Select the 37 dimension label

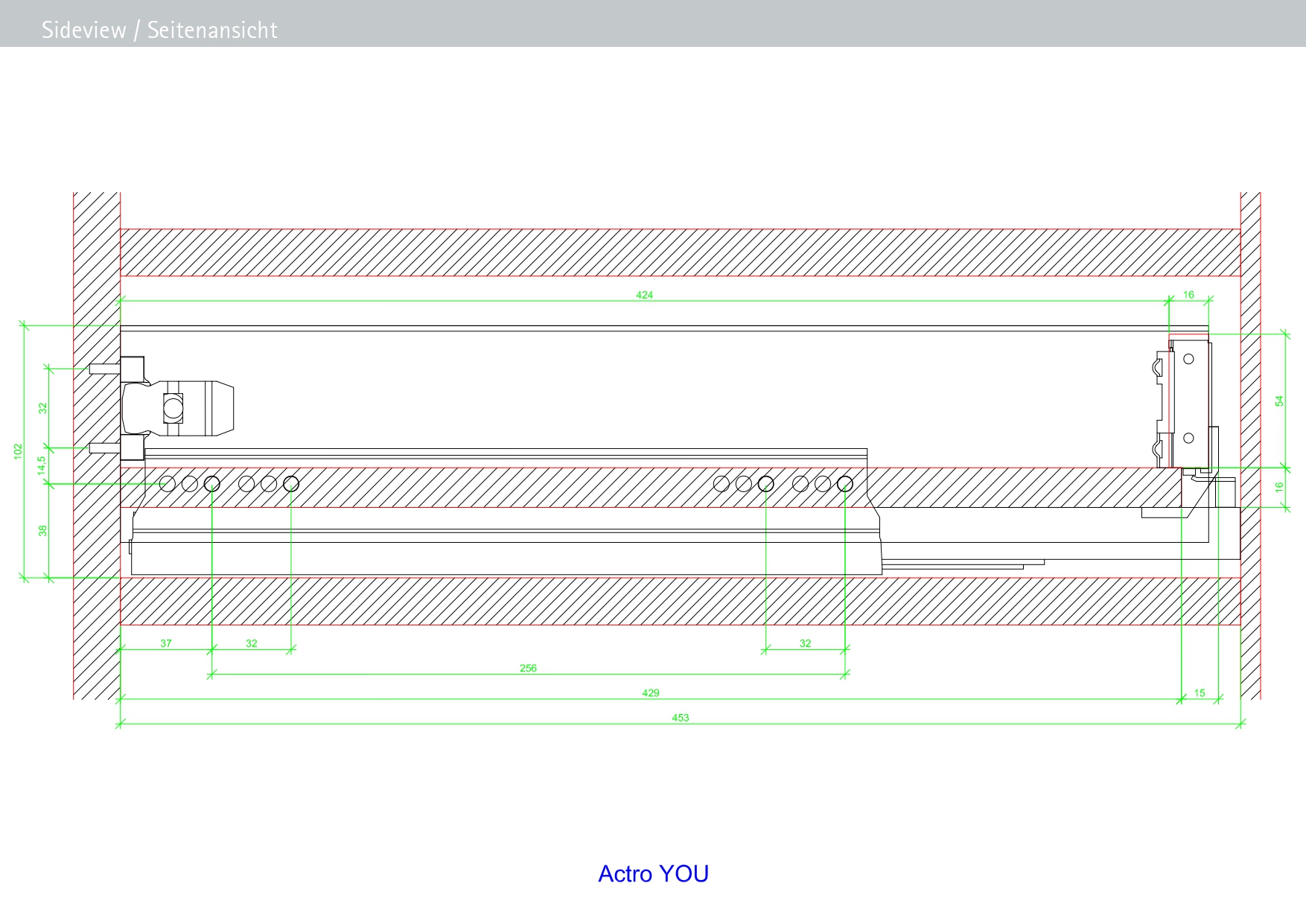(166, 643)
